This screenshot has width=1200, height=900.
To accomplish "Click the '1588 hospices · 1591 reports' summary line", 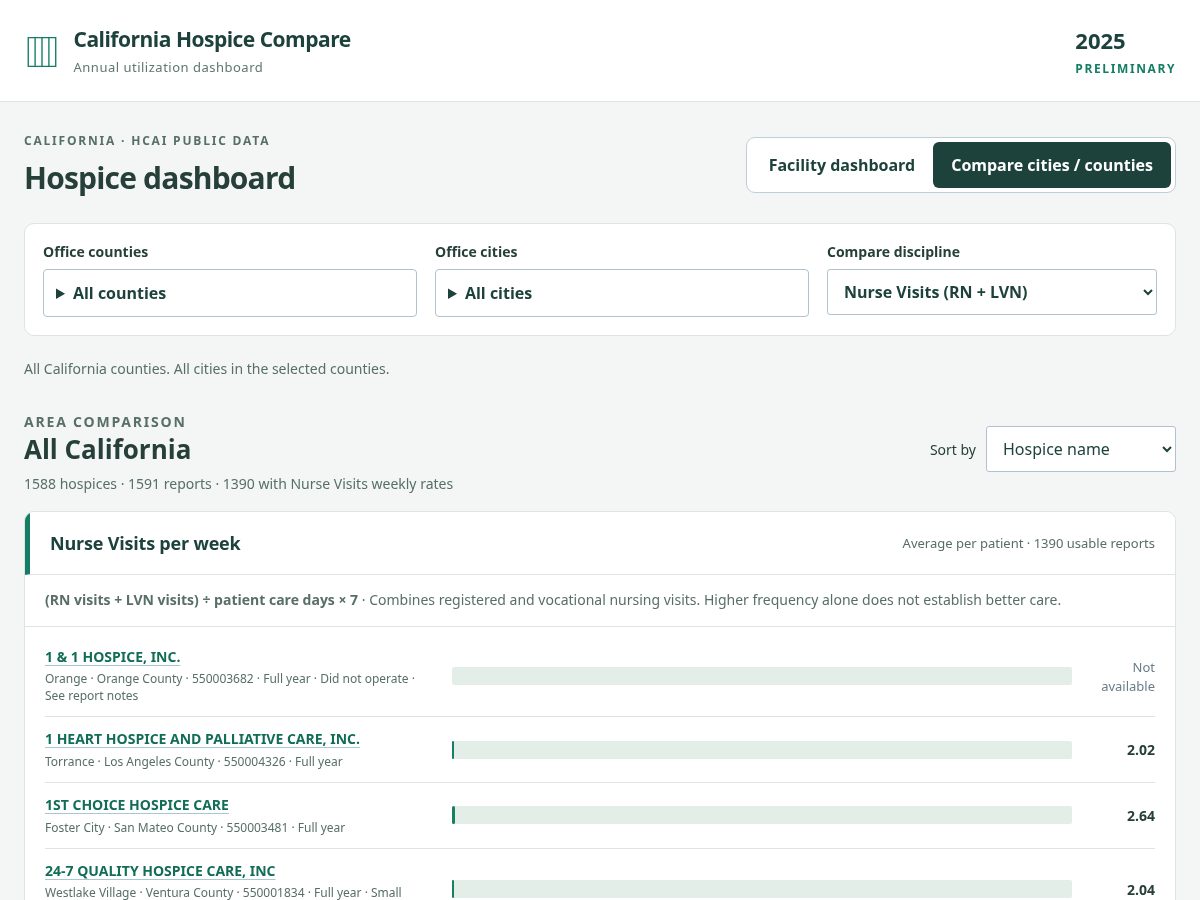I will coord(238,484).
